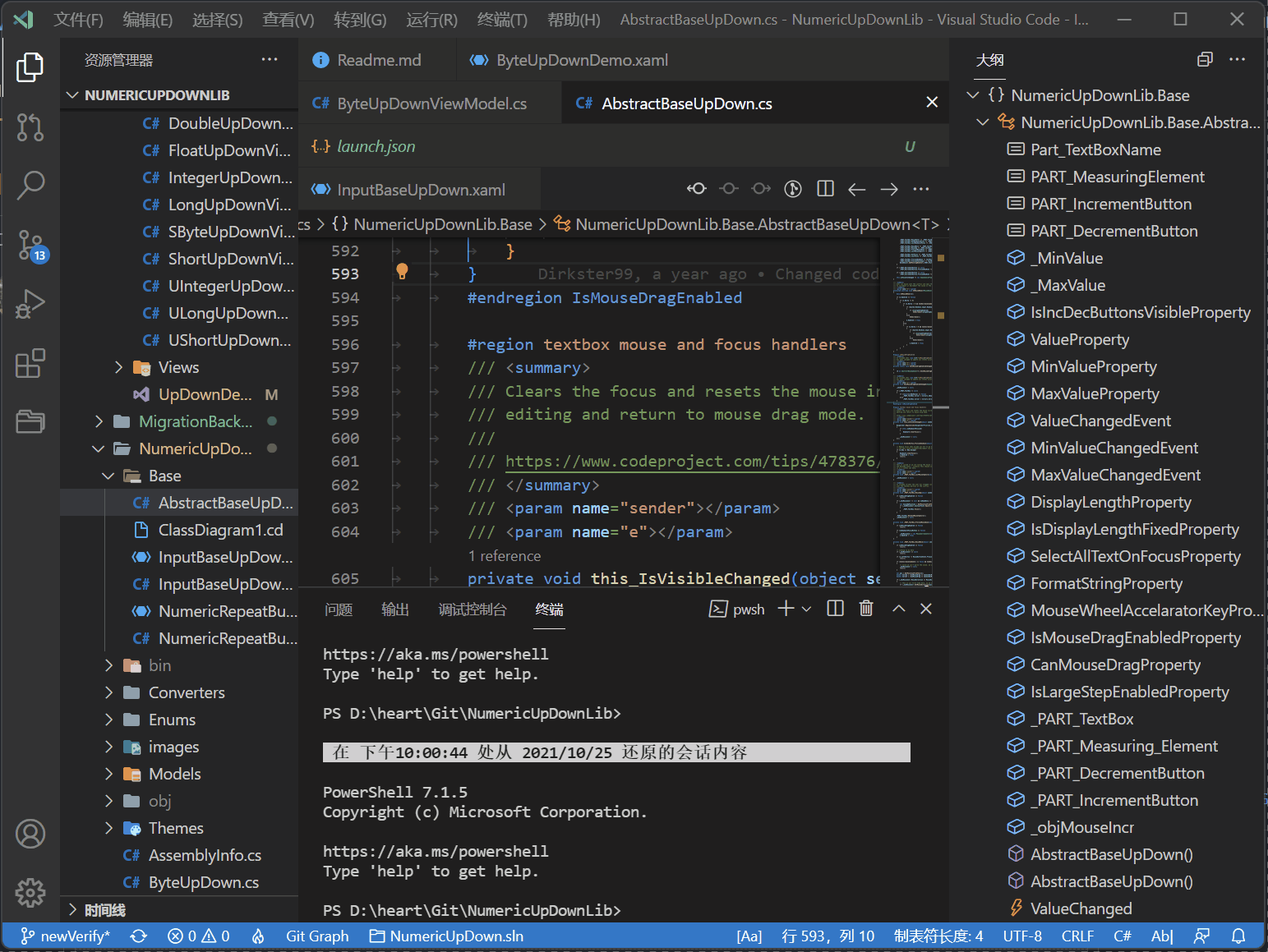
Task: Click the flame icon in the status bar
Action: pos(258,936)
